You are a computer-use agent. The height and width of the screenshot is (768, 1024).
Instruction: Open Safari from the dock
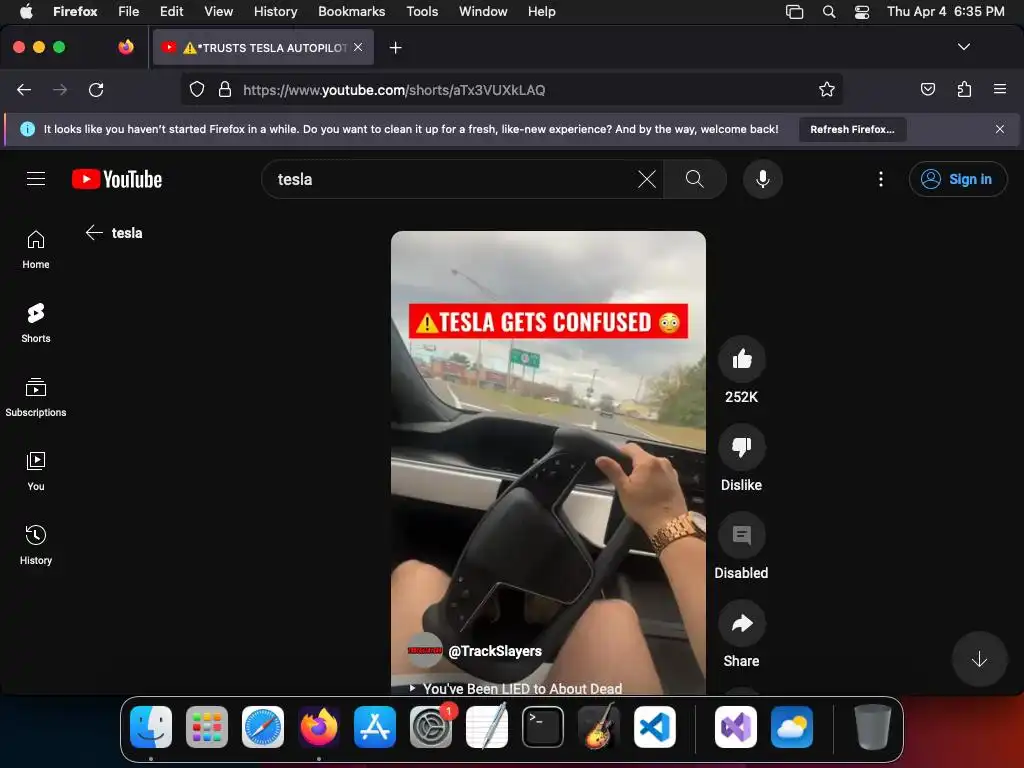(263, 727)
